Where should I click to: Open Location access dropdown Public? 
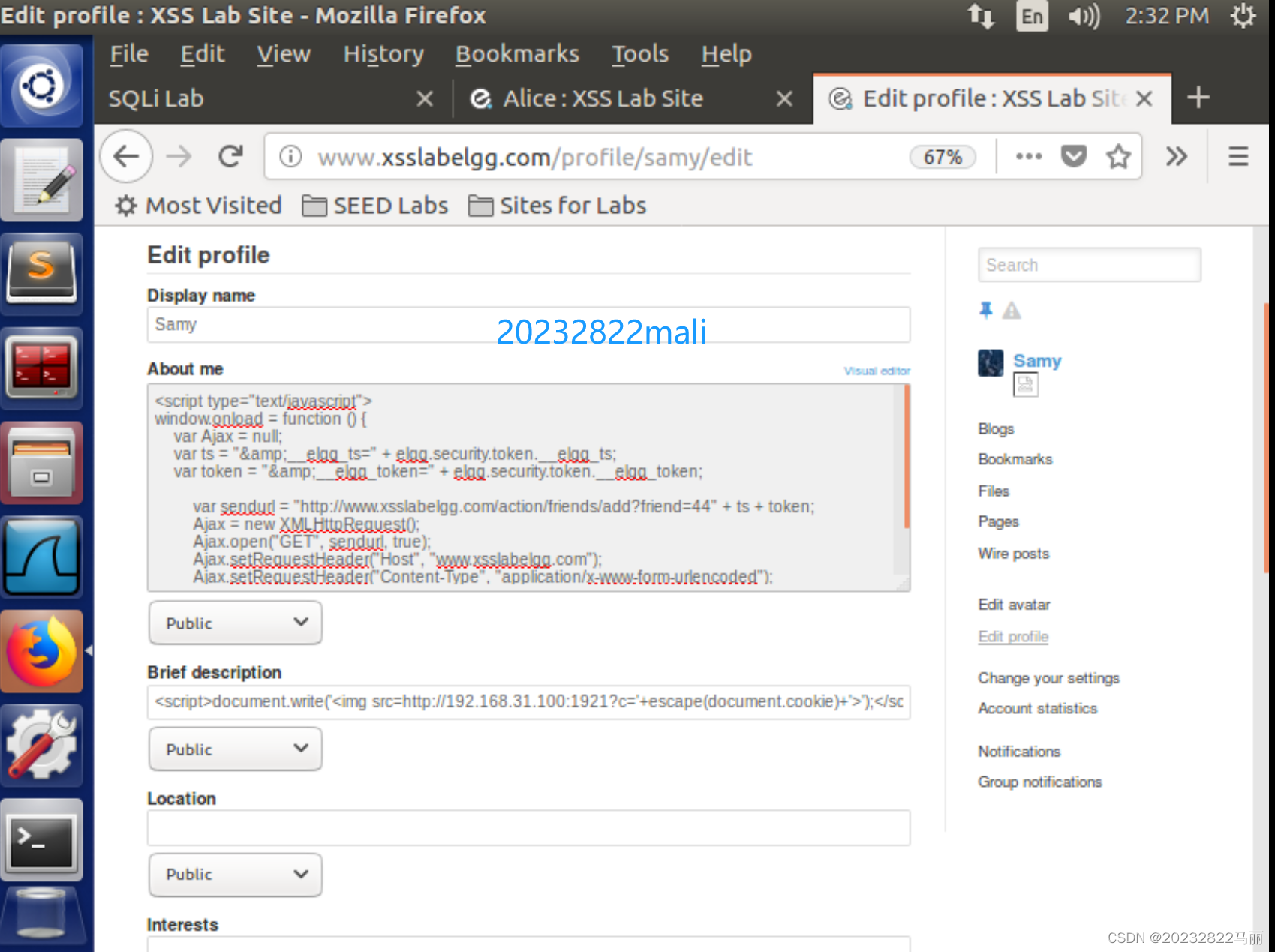(236, 874)
